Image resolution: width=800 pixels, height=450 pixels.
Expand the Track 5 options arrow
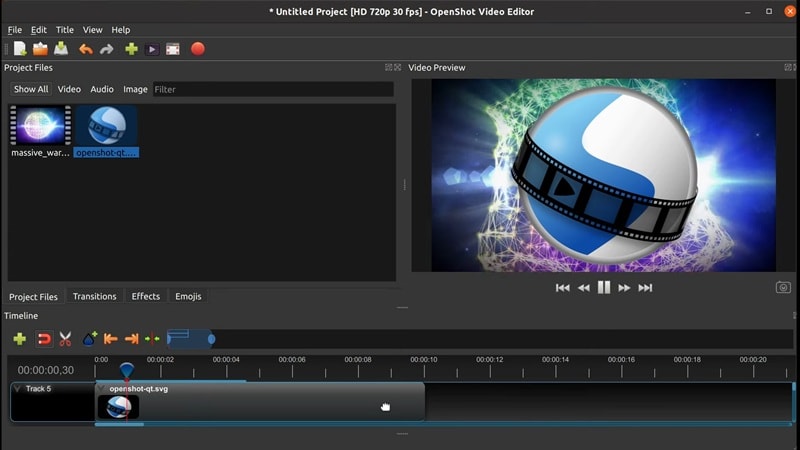[x=18, y=389]
